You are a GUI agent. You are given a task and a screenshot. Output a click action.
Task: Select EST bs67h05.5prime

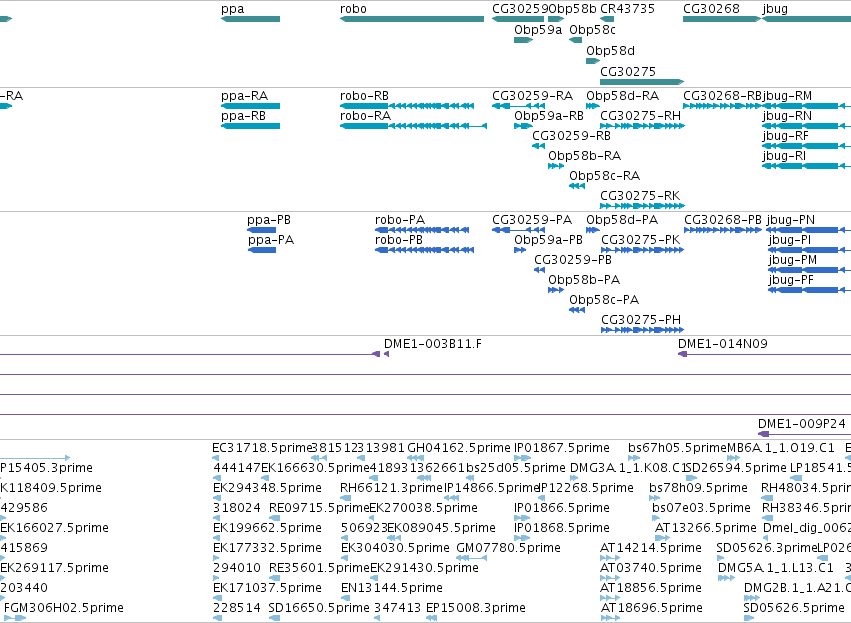(x=634, y=458)
